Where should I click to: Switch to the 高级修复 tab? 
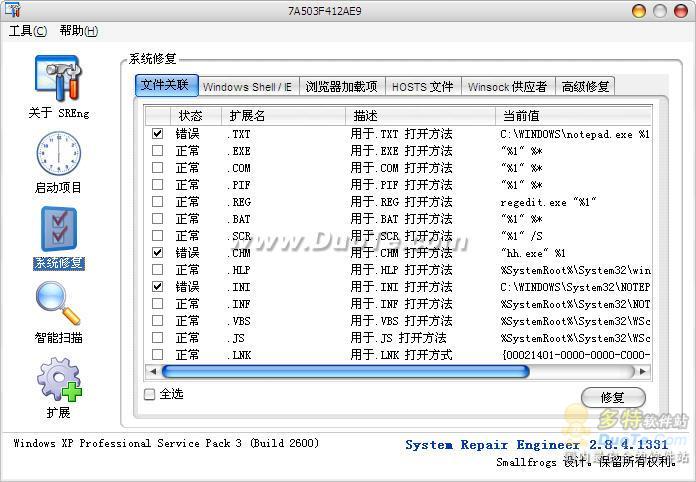tap(585, 87)
